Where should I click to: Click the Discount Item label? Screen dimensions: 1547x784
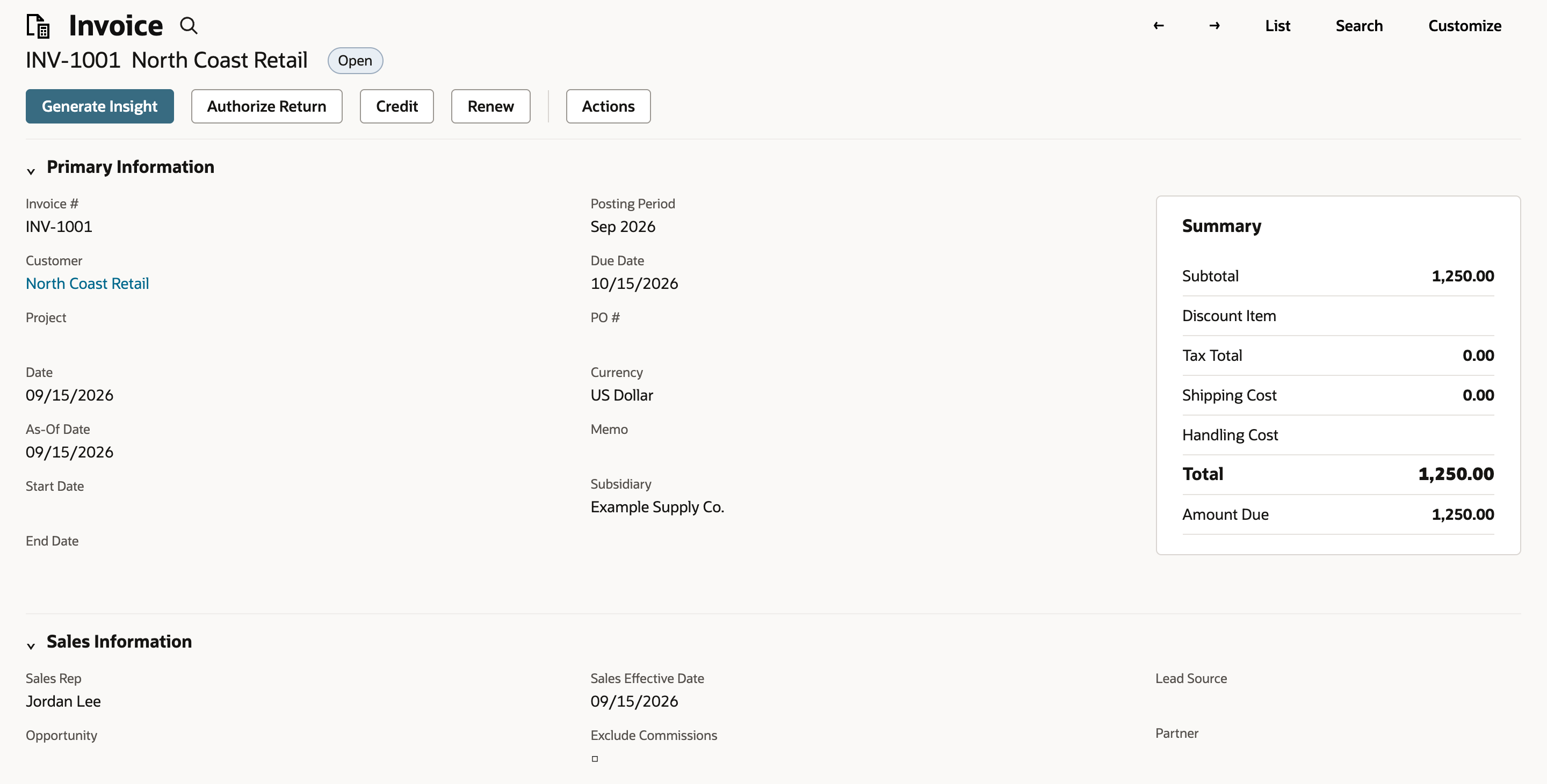(x=1228, y=316)
